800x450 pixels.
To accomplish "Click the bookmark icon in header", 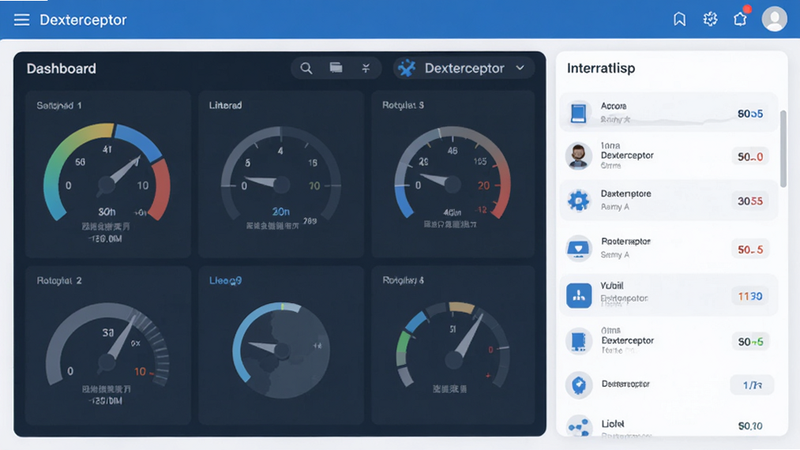I will pyautogui.click(x=679, y=19).
